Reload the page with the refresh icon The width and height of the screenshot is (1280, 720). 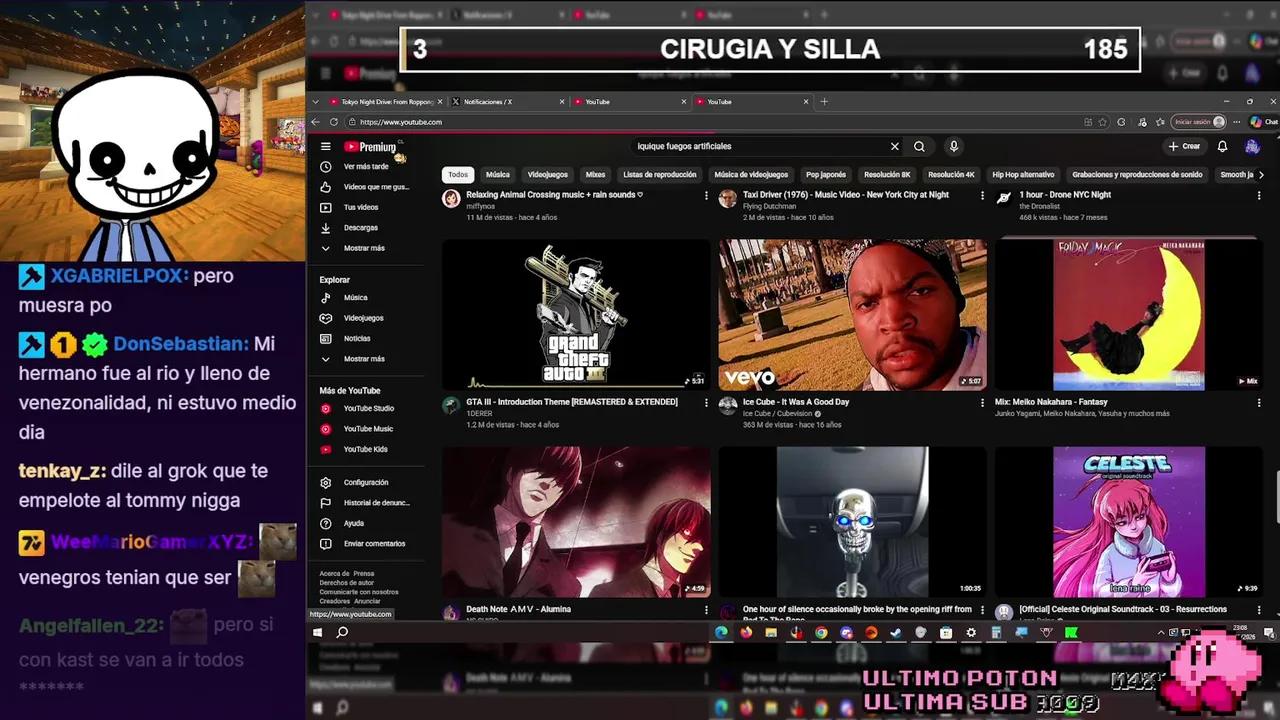[x=334, y=122]
